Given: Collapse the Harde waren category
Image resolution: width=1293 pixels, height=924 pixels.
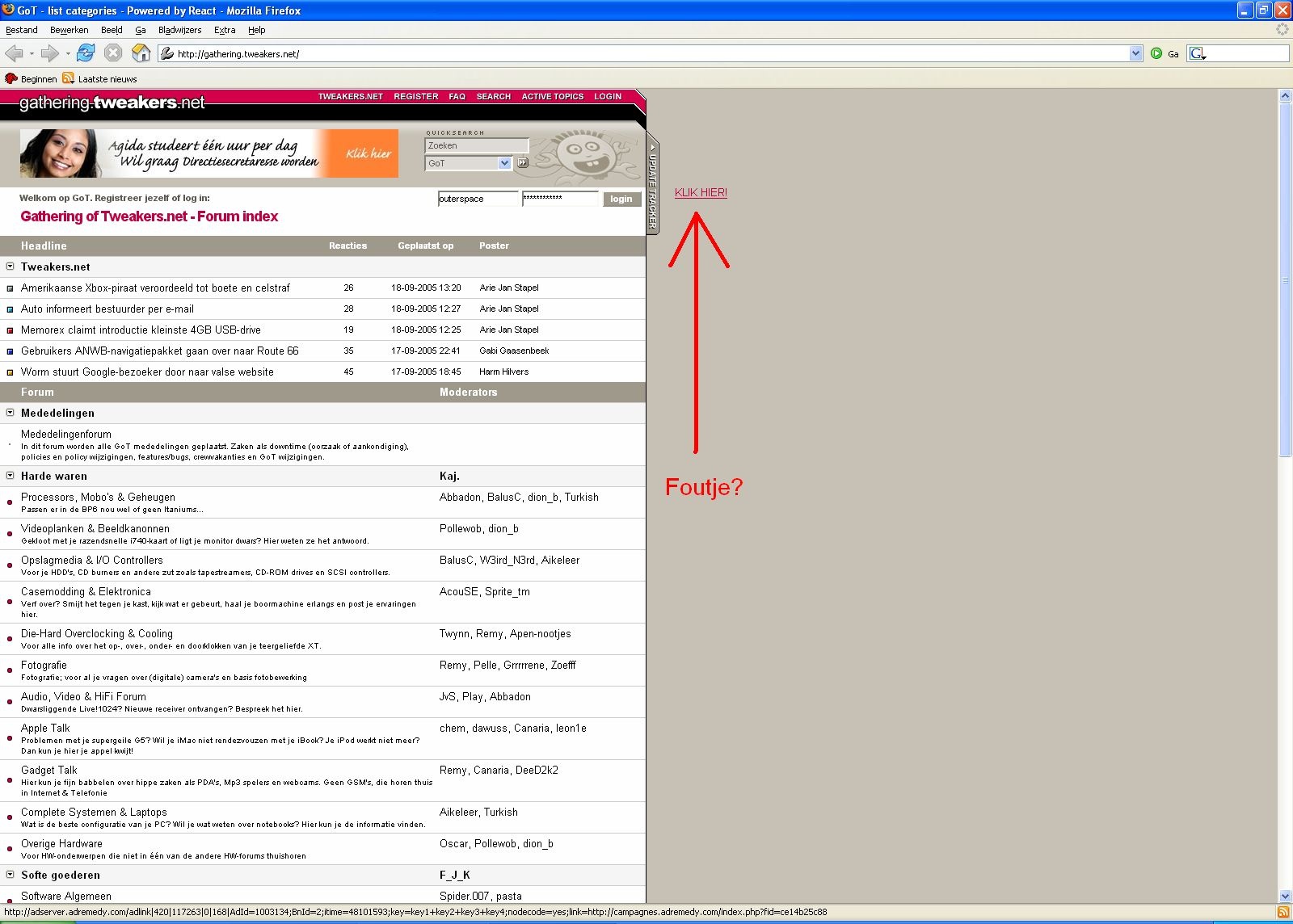Looking at the screenshot, I should pyautogui.click(x=11, y=476).
